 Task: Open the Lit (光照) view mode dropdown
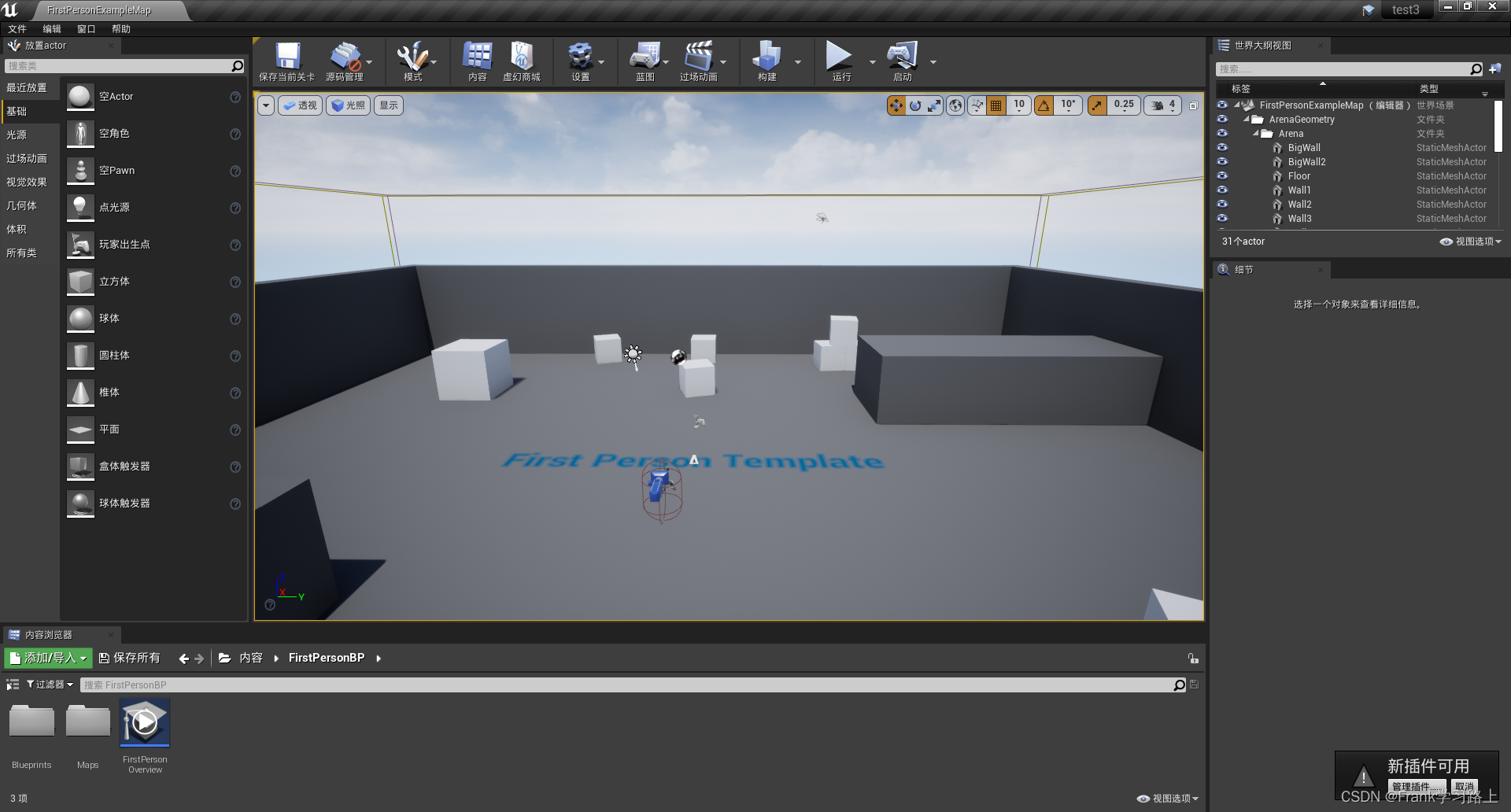coord(348,105)
